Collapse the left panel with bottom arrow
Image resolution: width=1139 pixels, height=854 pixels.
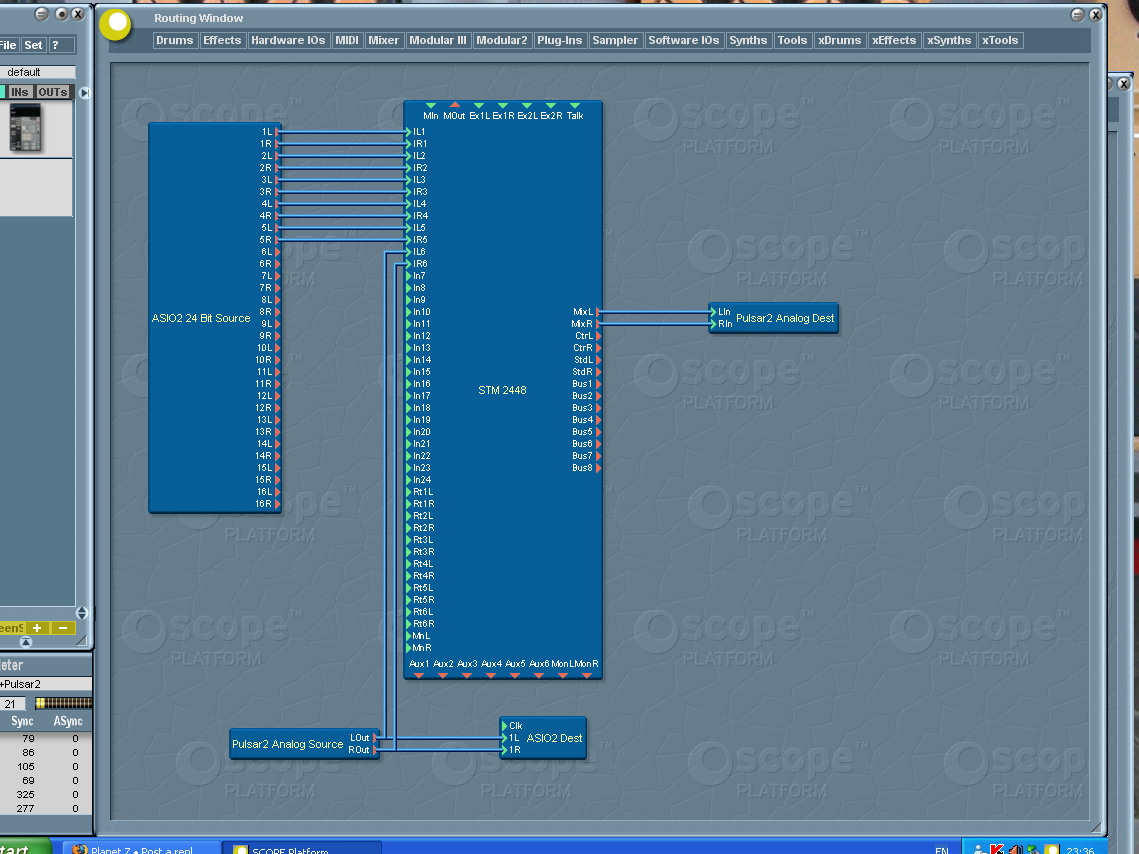(82, 641)
